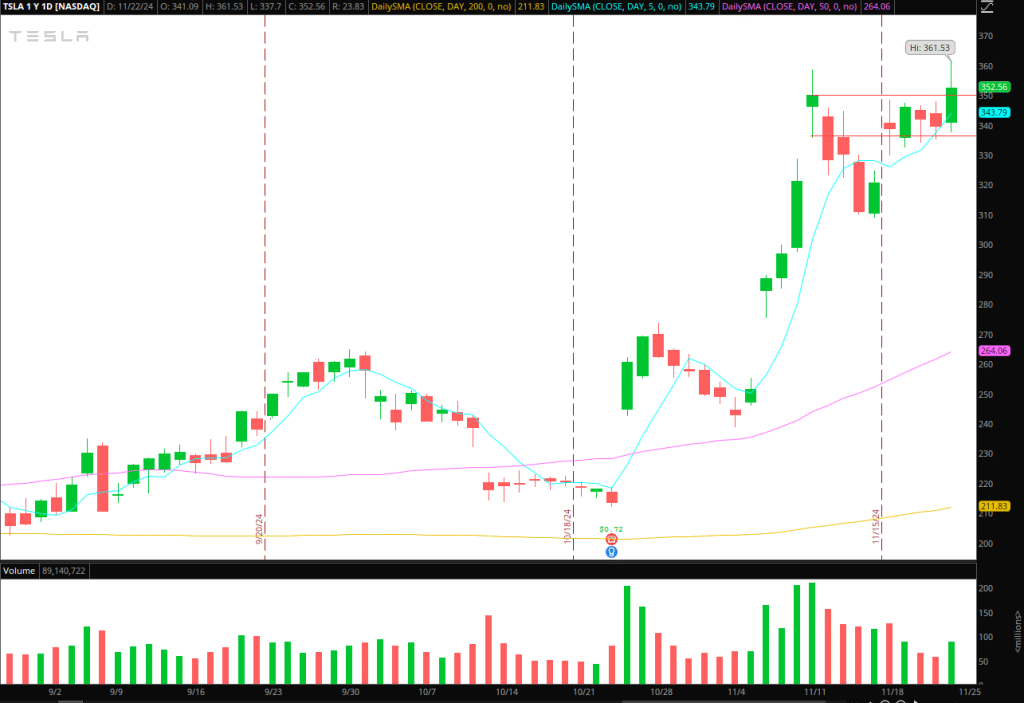Select the yellow 211.83 axis price tag
Screen dimensions: 1024x703
click(x=994, y=506)
